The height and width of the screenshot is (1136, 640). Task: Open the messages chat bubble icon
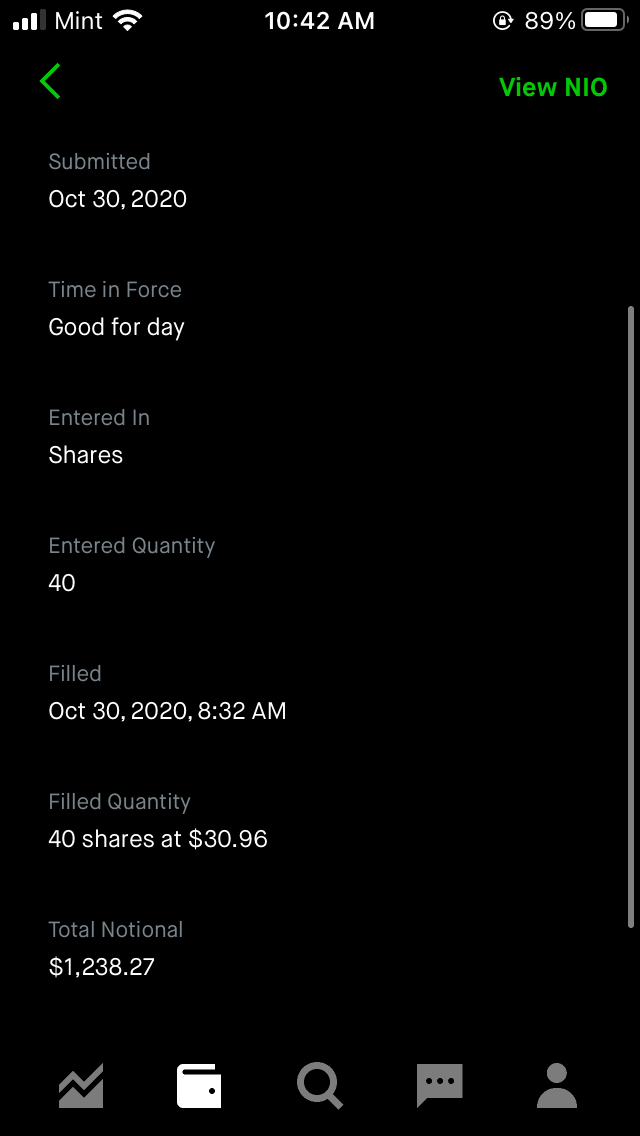(x=439, y=1085)
